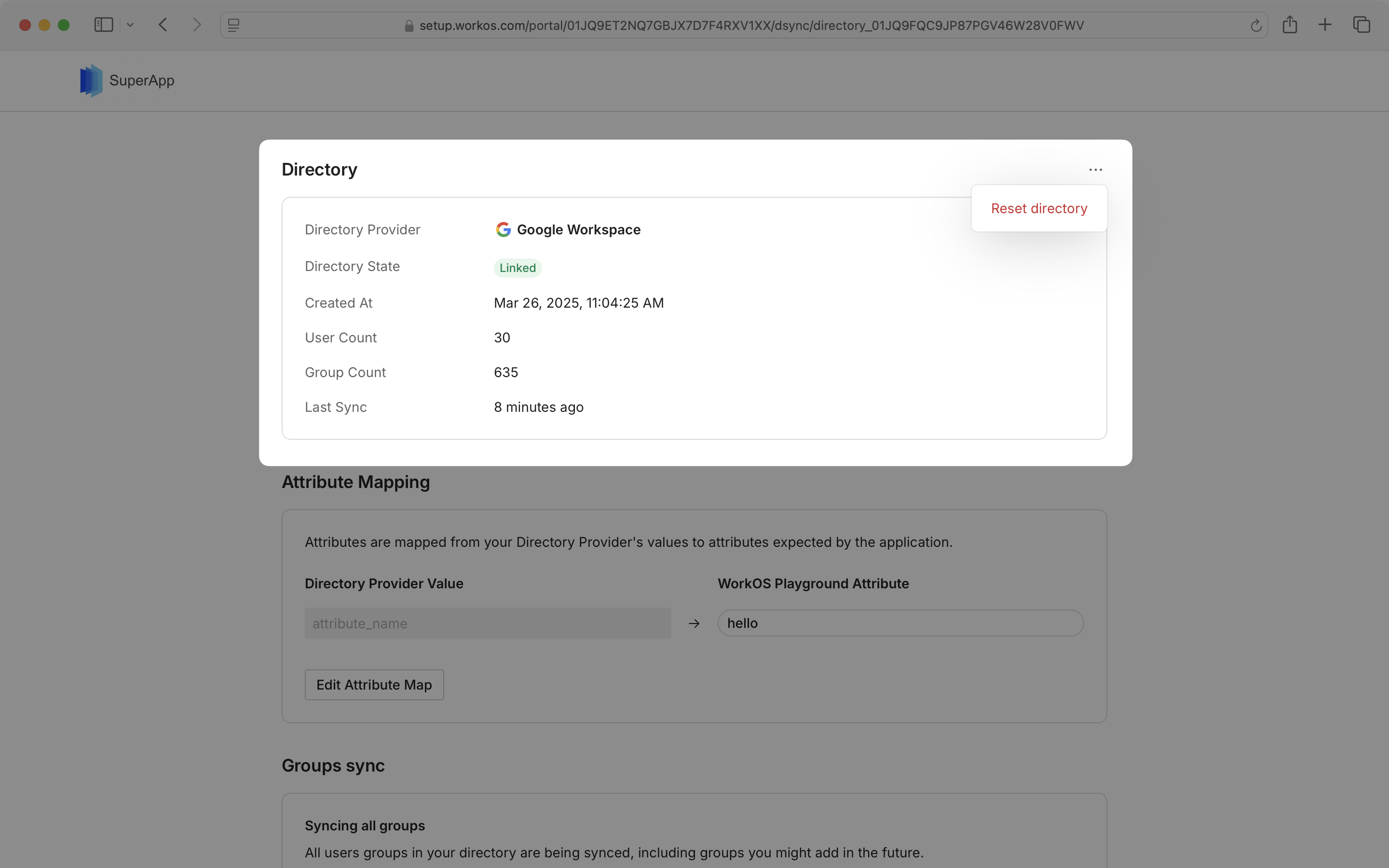Expand the sidebar tab group chevron
Viewport: 1389px width, 868px height.
click(x=130, y=25)
